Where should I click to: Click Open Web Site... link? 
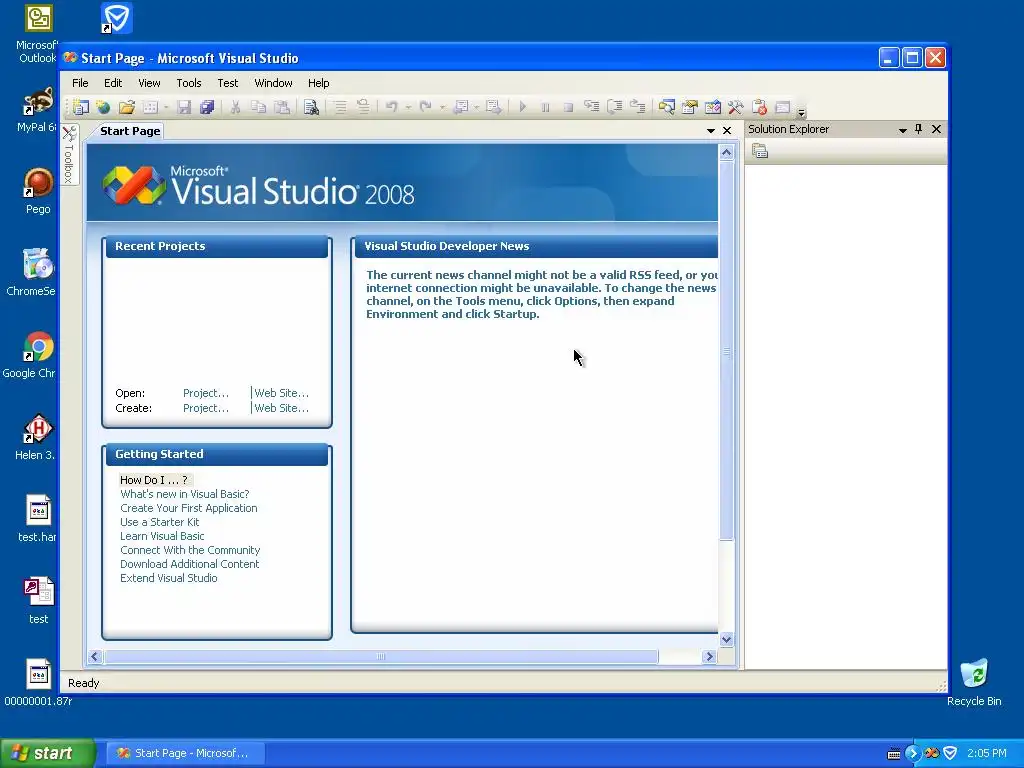[x=281, y=393]
